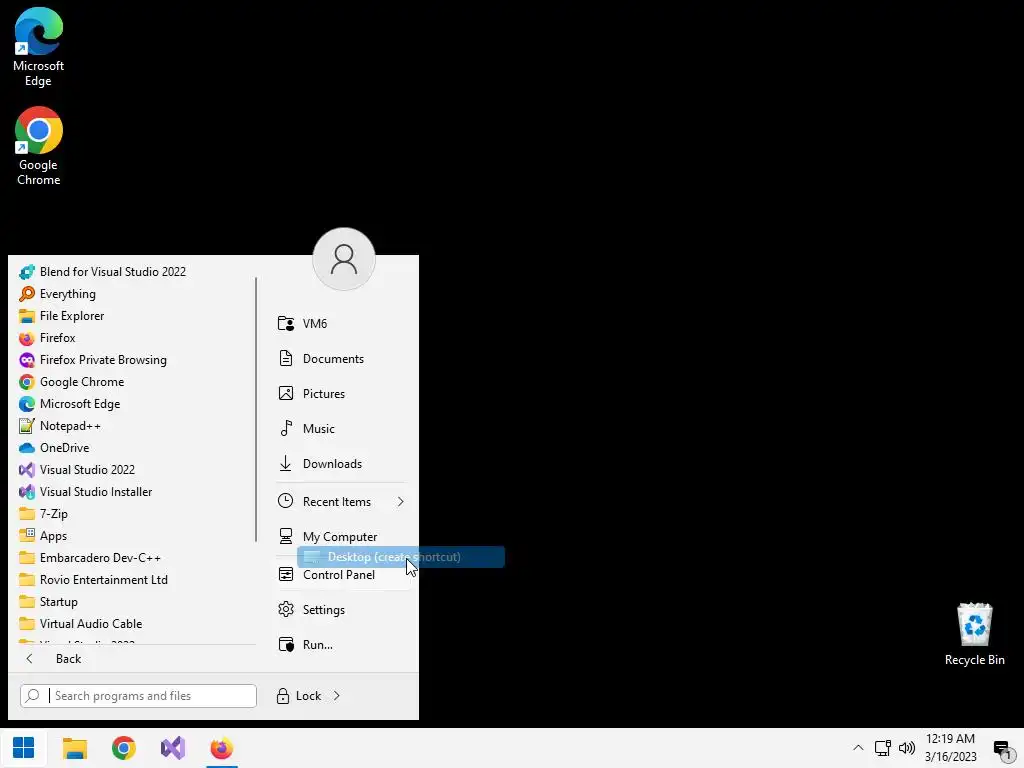
Task: Click the Search programs and files box
Action: pos(138,696)
